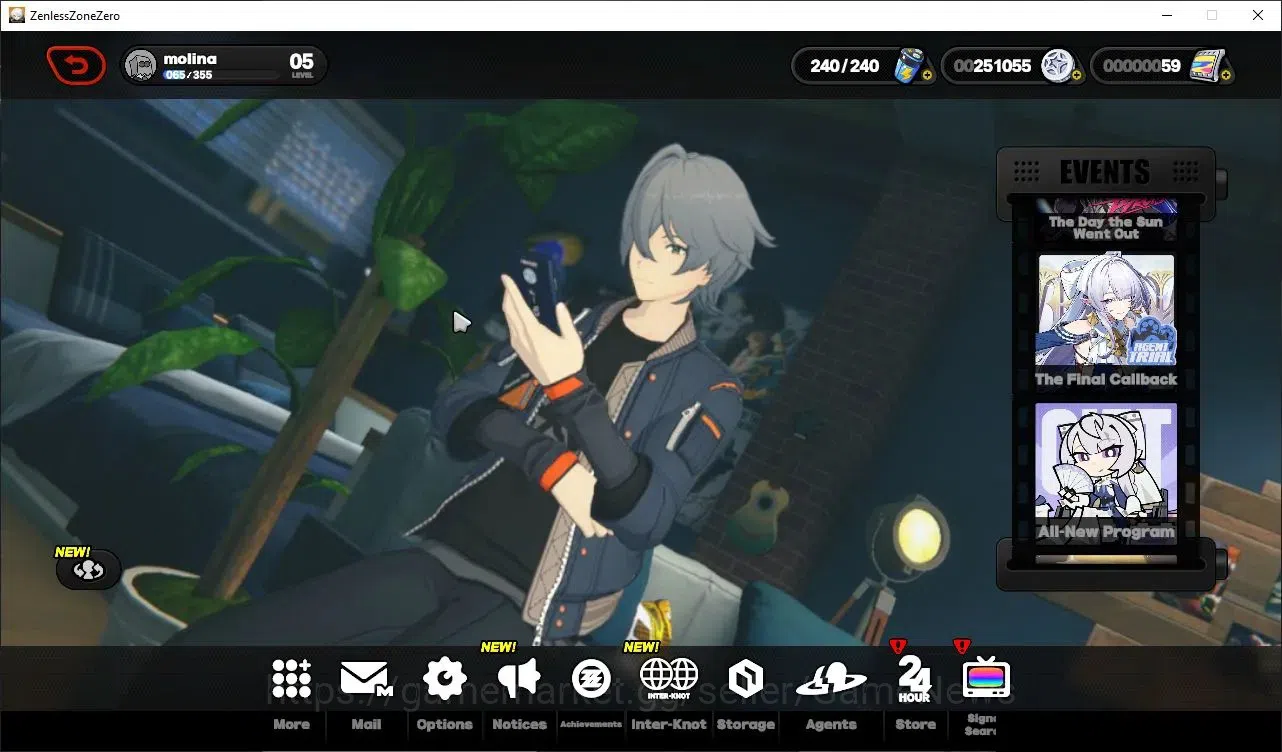The image size is (1282, 752).
Task: Click the Events panel scrollbar at bottom
Action: [x=1106, y=560]
